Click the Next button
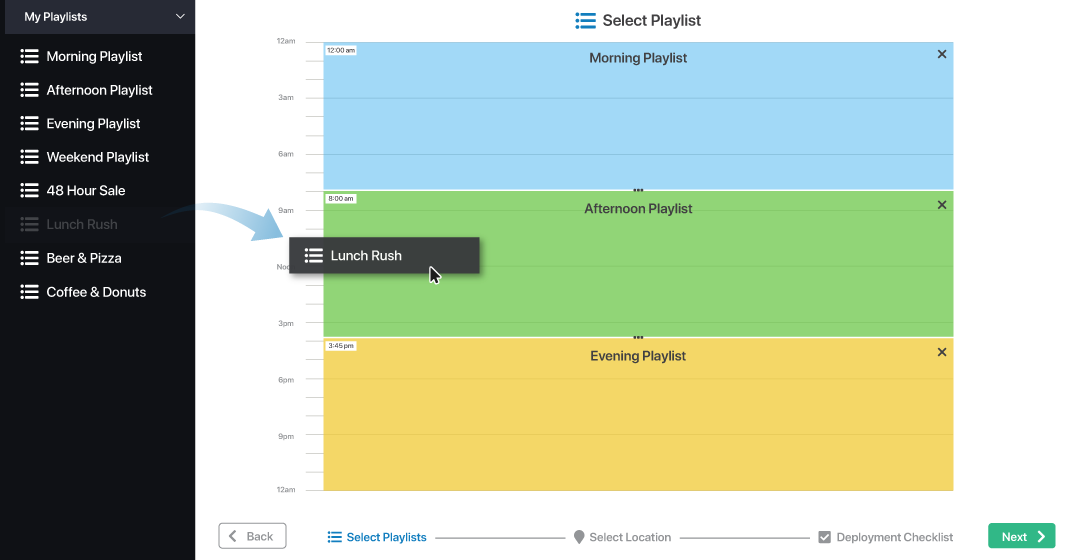This screenshot has width=1080, height=560. point(1021,536)
